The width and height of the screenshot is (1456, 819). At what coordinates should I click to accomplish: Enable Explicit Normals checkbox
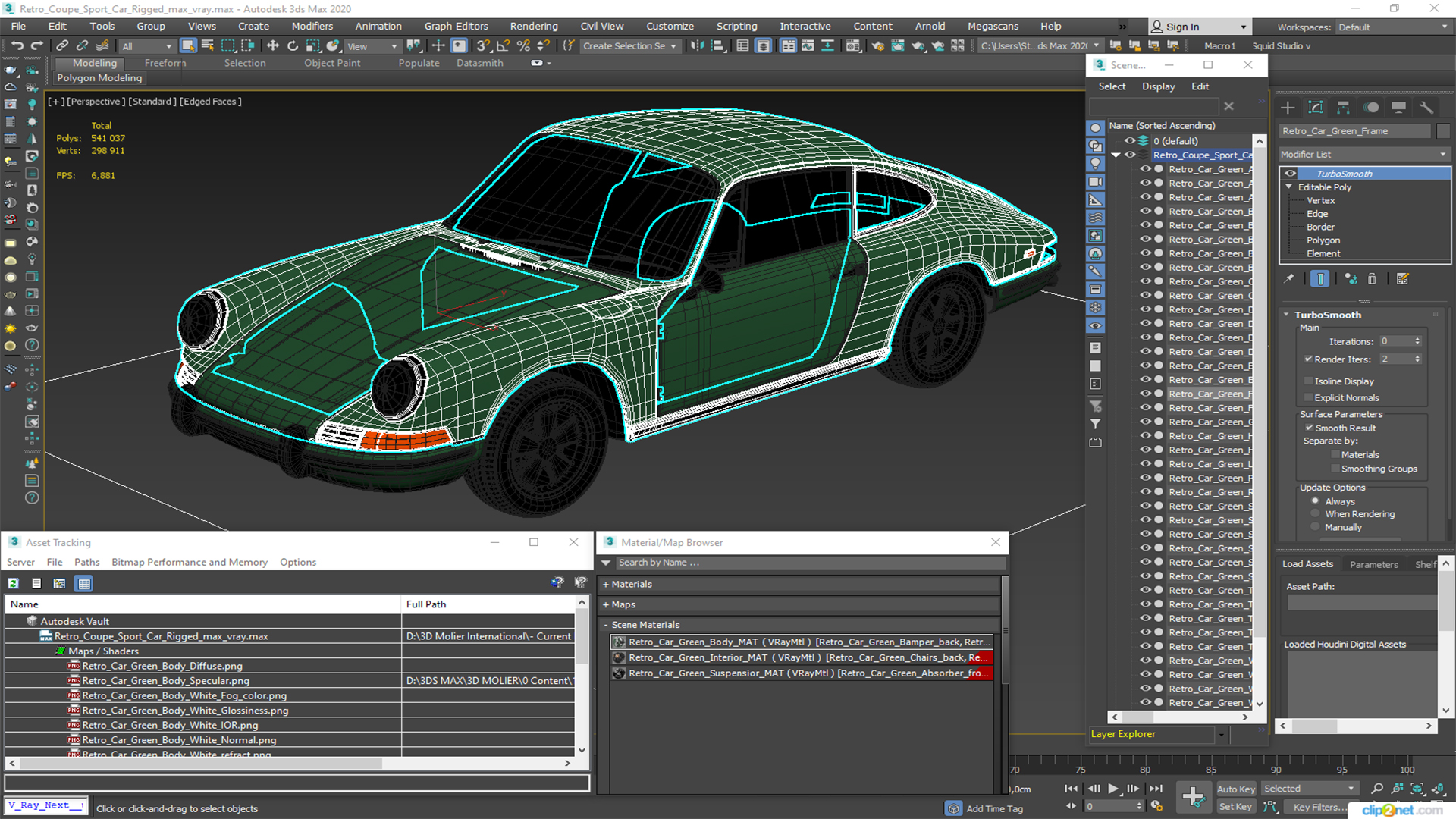tap(1308, 398)
